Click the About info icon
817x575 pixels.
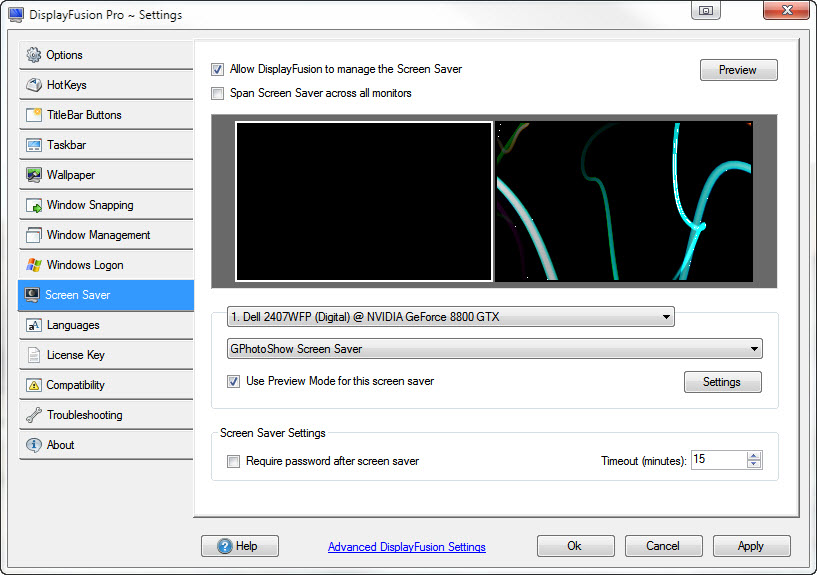coord(33,445)
